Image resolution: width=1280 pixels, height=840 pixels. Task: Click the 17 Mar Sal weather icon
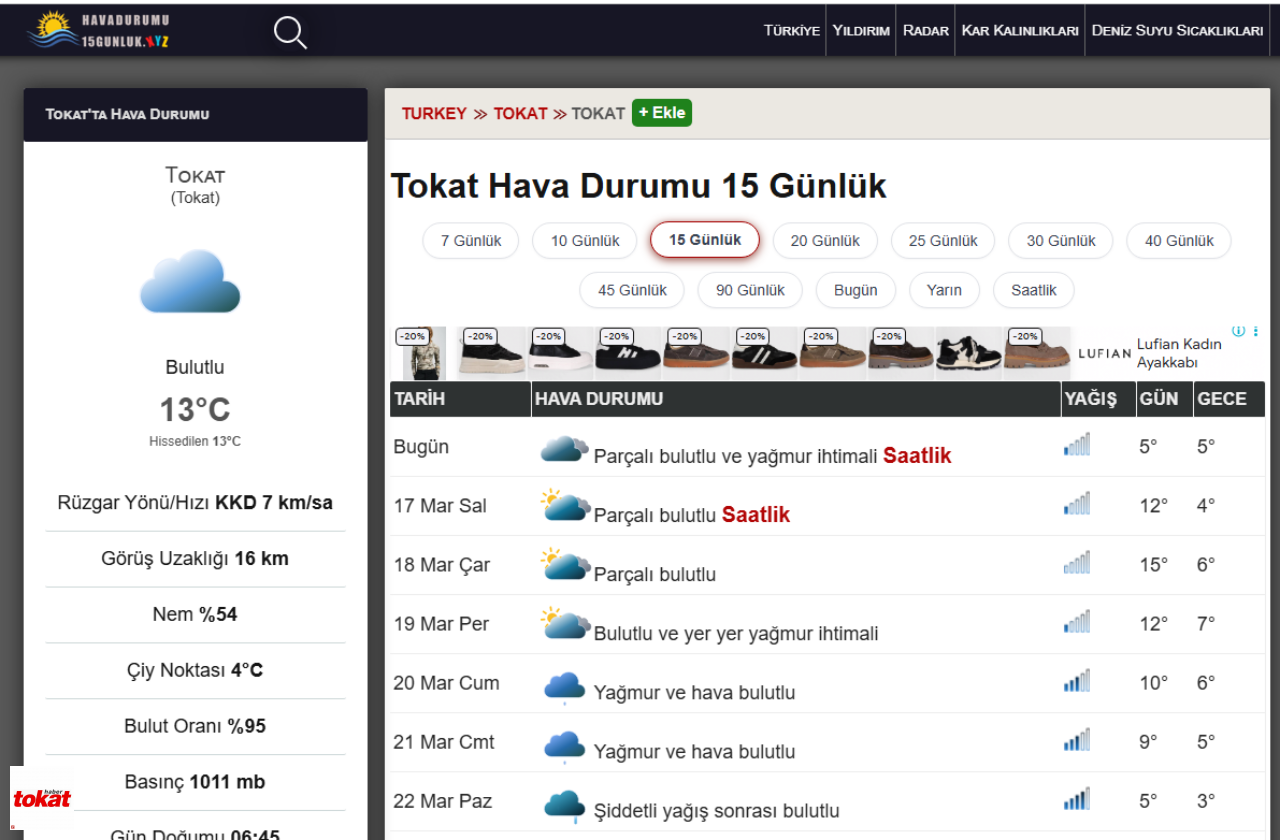point(564,506)
